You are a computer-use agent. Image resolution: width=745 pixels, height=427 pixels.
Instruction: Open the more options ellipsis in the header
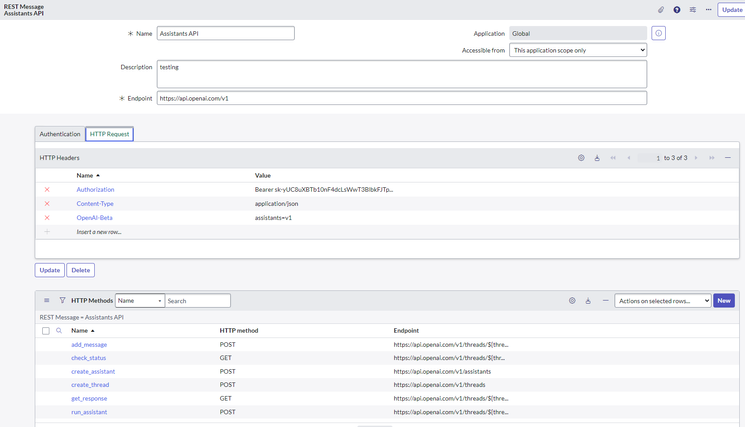(708, 9)
